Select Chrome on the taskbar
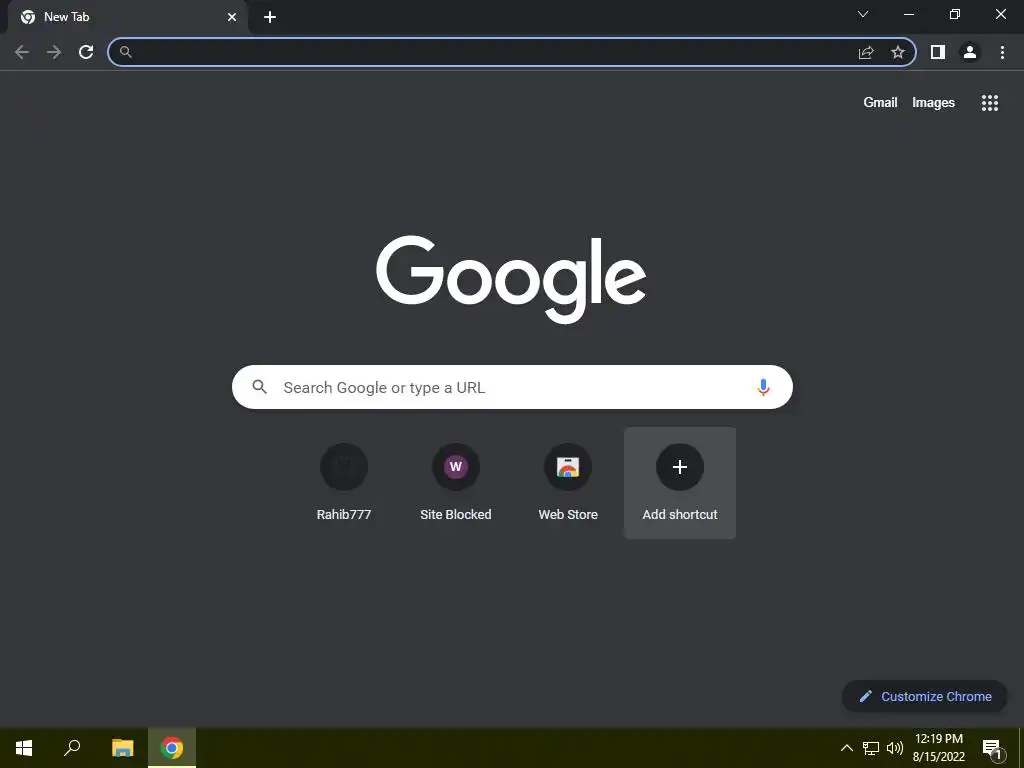1024x768 pixels. tap(172, 748)
